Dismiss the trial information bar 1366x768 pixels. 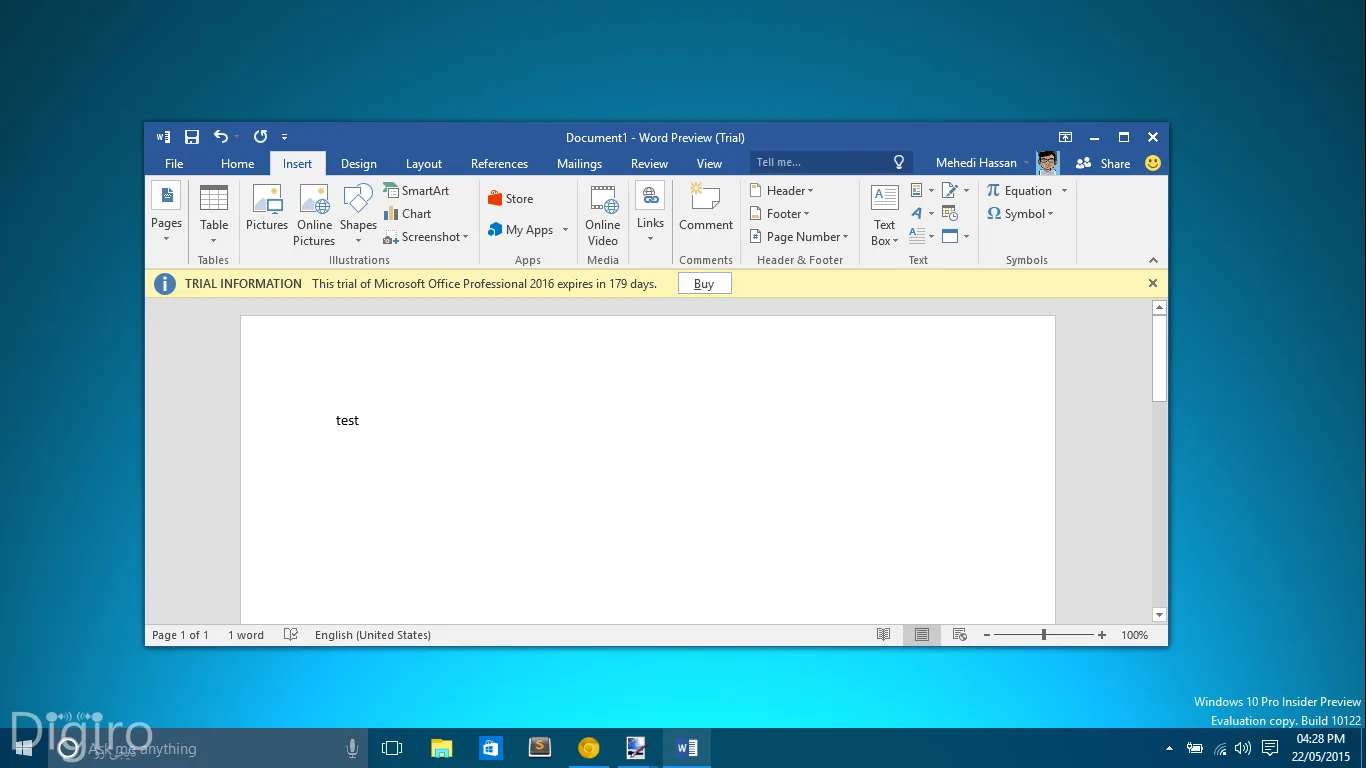[1153, 283]
